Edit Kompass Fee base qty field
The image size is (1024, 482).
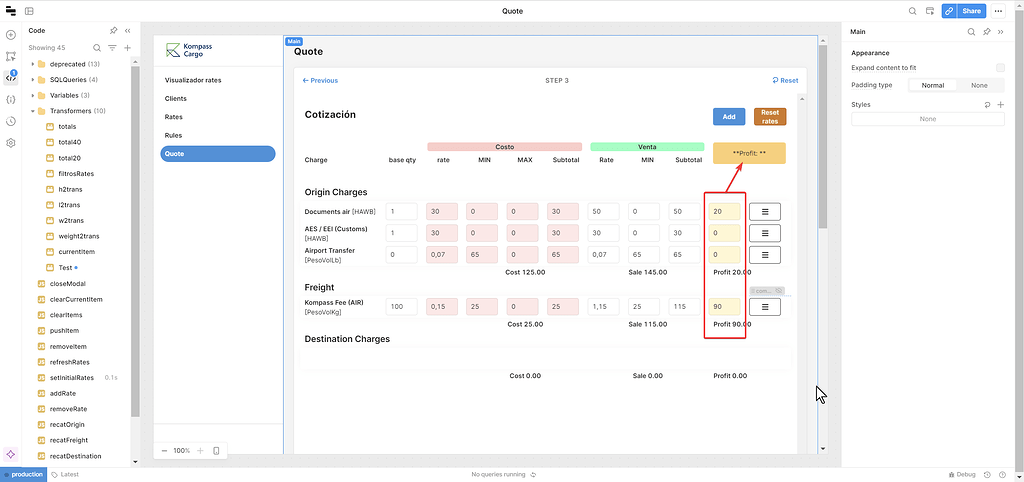tap(402, 307)
